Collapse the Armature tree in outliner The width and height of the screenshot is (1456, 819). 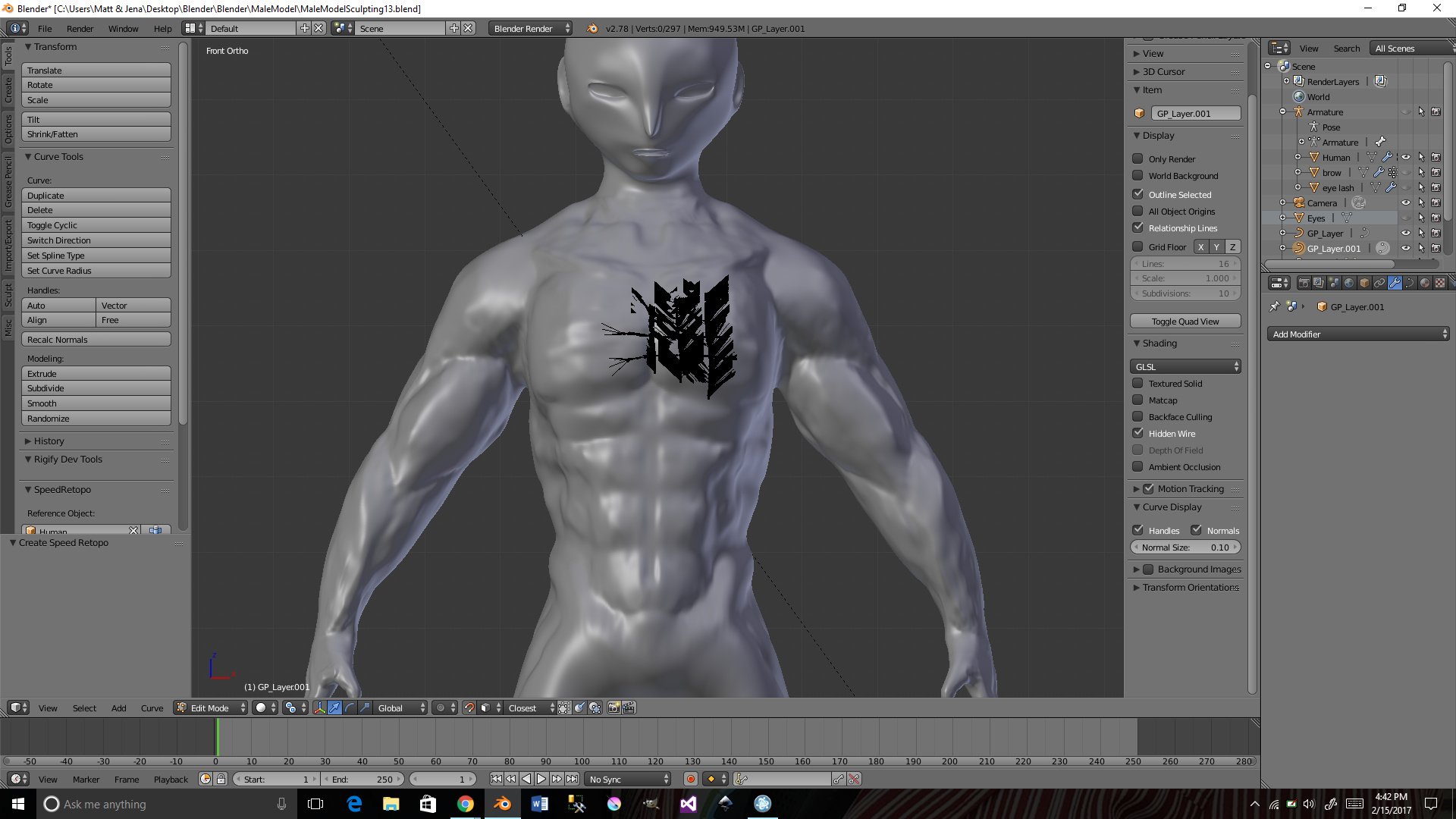tap(1283, 112)
